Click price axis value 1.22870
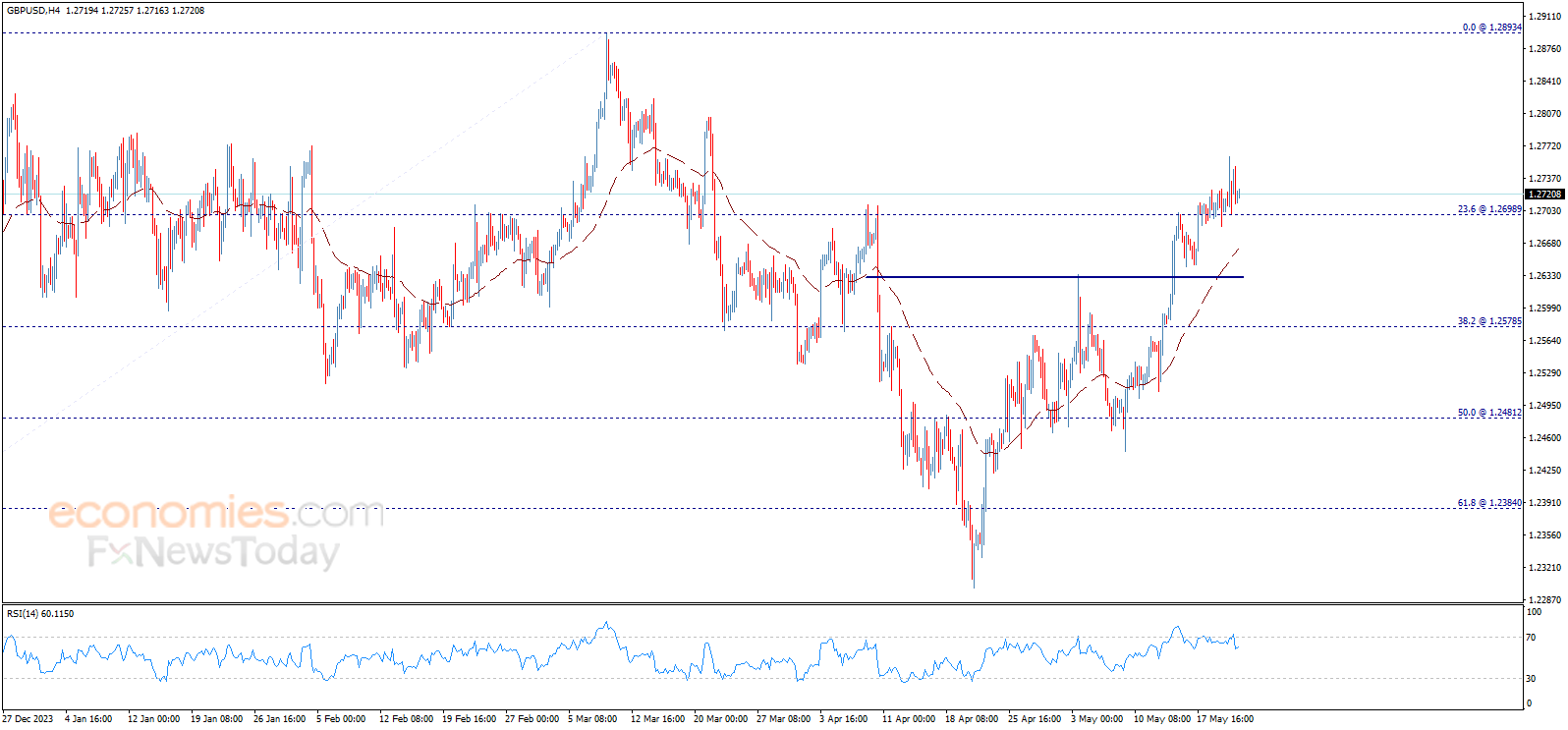This screenshot has height=730, width=1568. pos(1545,600)
